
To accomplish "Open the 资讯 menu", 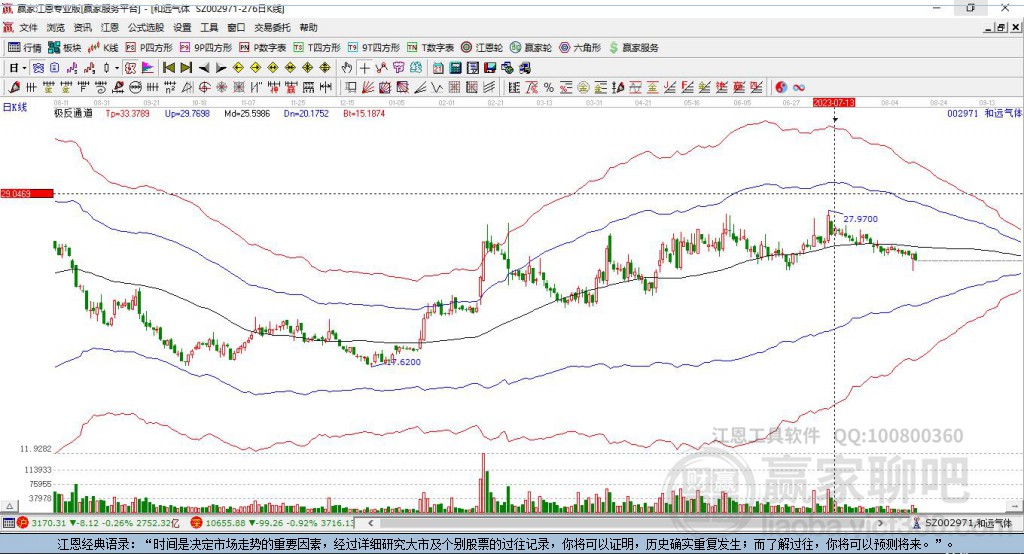I will [x=82, y=27].
